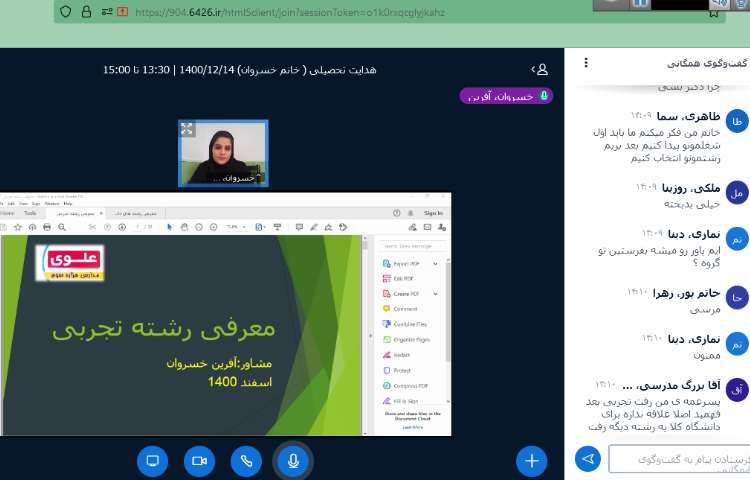Image resolution: width=750 pixels, height=480 pixels.
Task: Click the email envelope icon in Acrobat
Action: pyautogui.click(x=427, y=227)
